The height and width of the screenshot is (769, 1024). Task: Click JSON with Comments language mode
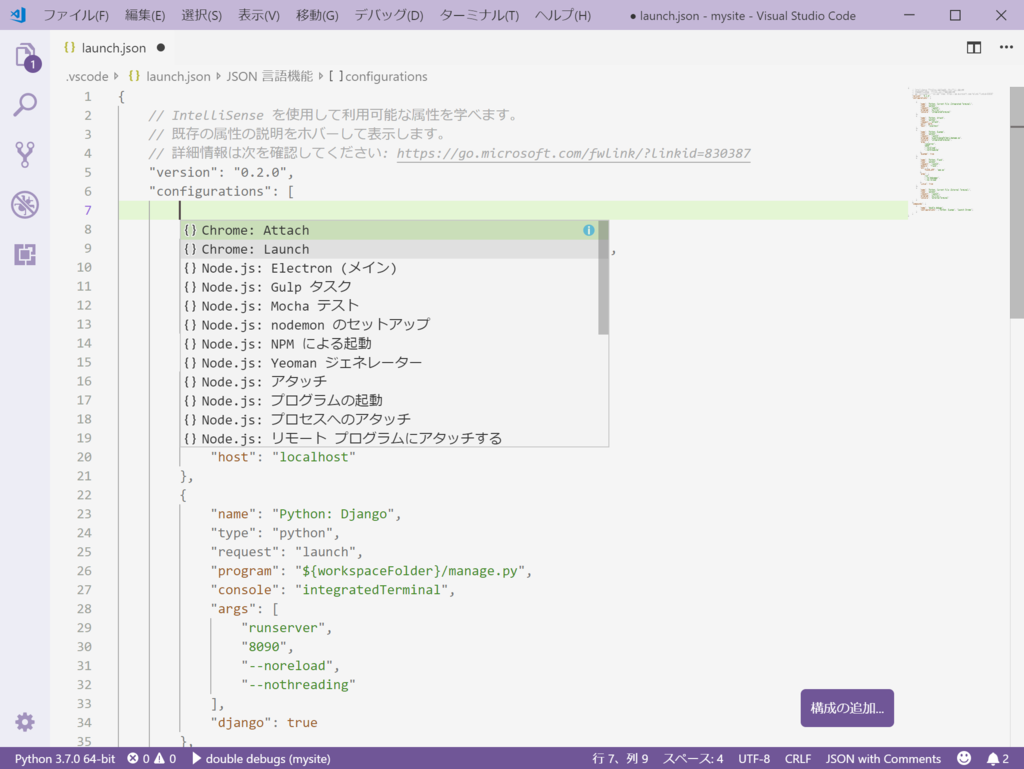pyautogui.click(x=883, y=759)
